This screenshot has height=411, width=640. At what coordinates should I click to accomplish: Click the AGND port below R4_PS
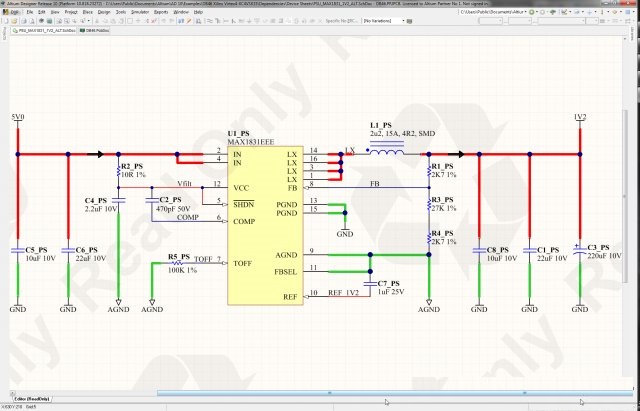pyautogui.click(x=429, y=306)
